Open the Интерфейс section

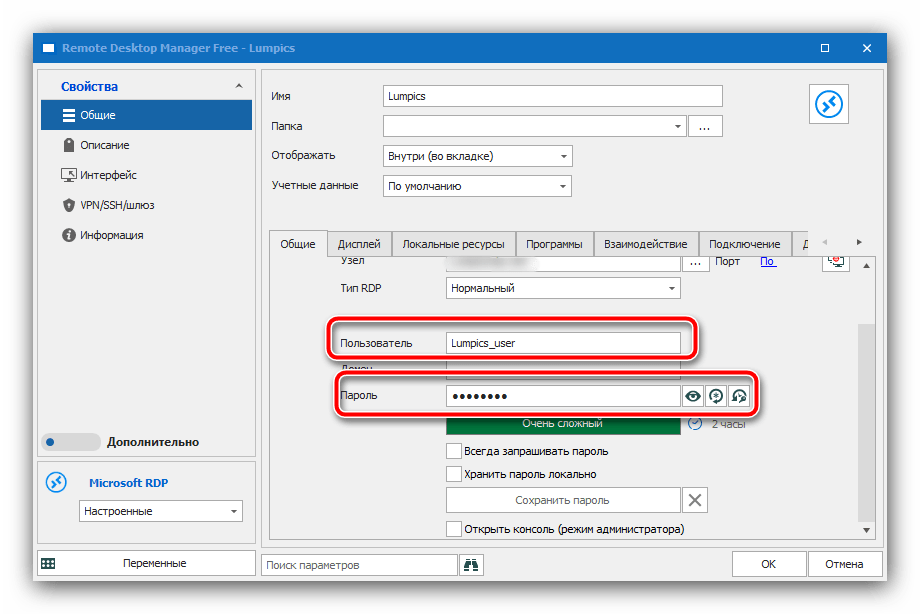point(108,175)
